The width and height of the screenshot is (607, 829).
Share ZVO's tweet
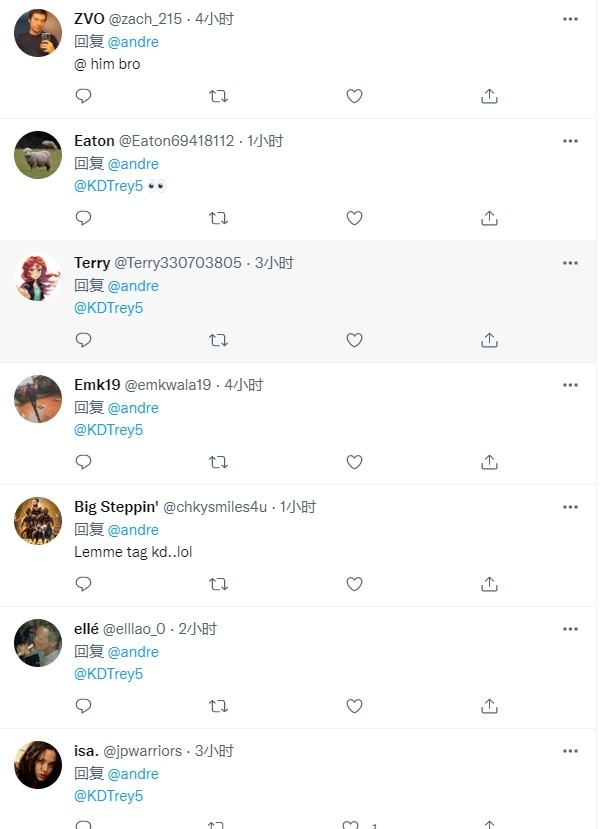tap(489, 96)
